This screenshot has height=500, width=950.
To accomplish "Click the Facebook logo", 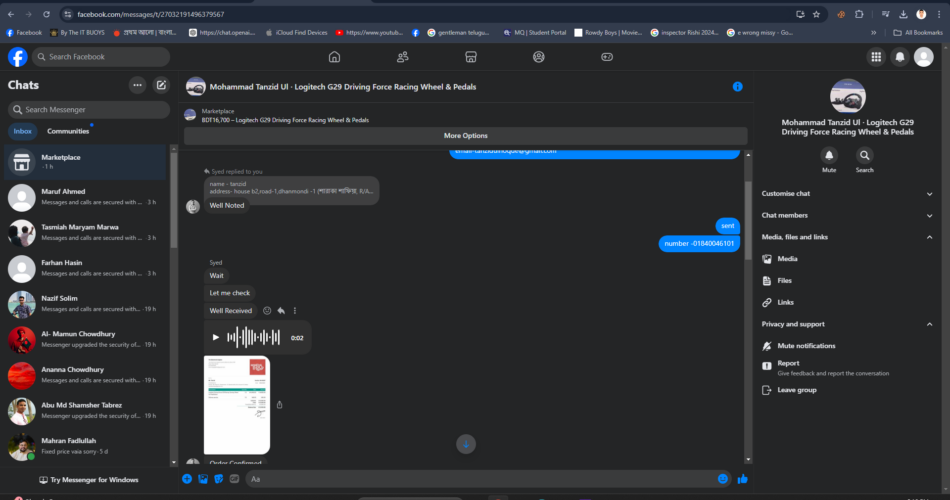I will [x=18, y=57].
